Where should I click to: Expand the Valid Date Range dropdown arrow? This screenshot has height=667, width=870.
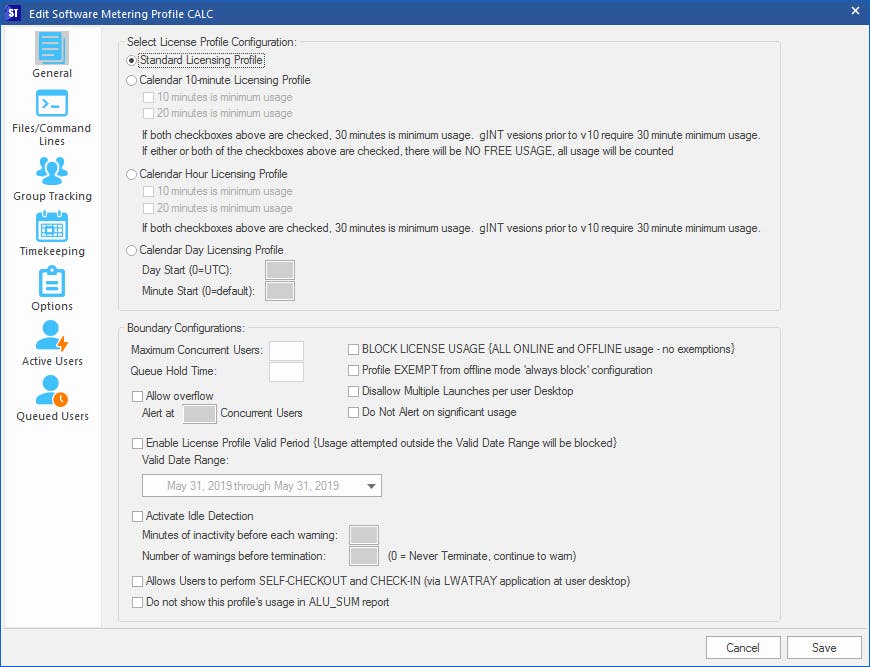click(x=371, y=486)
